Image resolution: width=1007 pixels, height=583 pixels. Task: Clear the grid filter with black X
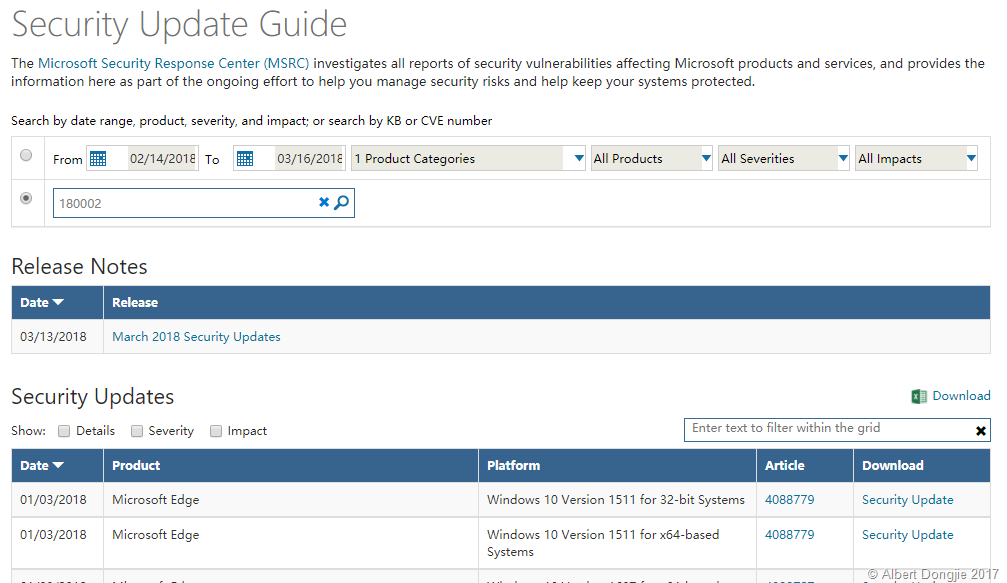coord(981,431)
